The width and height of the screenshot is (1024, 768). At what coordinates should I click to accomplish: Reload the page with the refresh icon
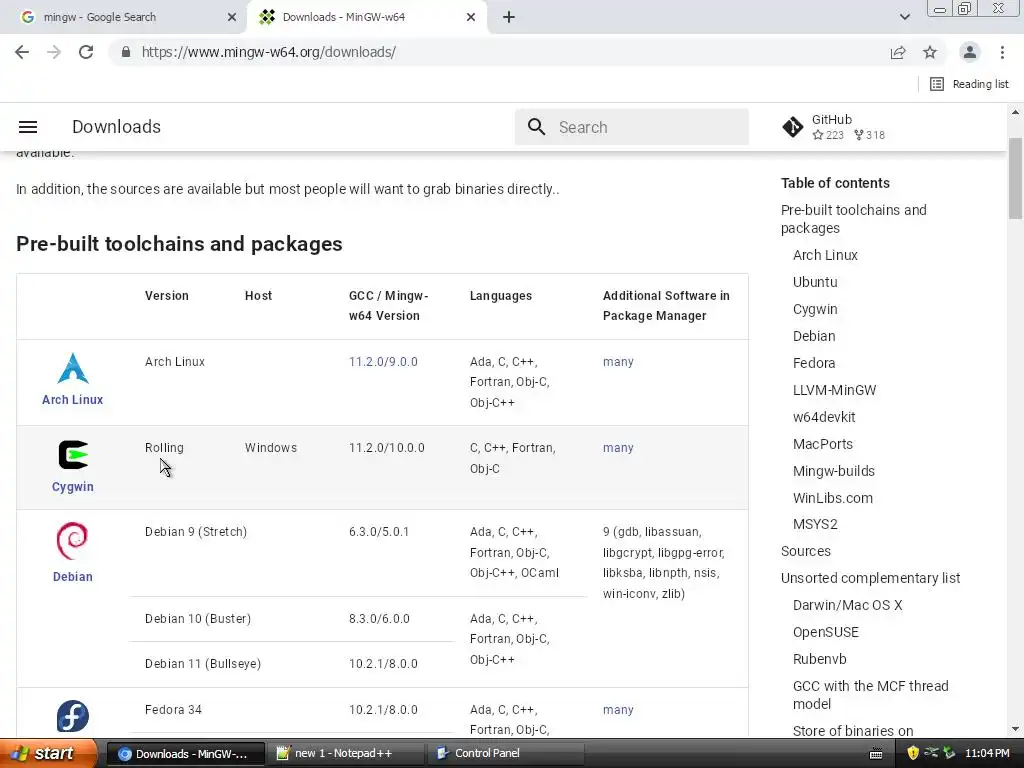point(86,52)
